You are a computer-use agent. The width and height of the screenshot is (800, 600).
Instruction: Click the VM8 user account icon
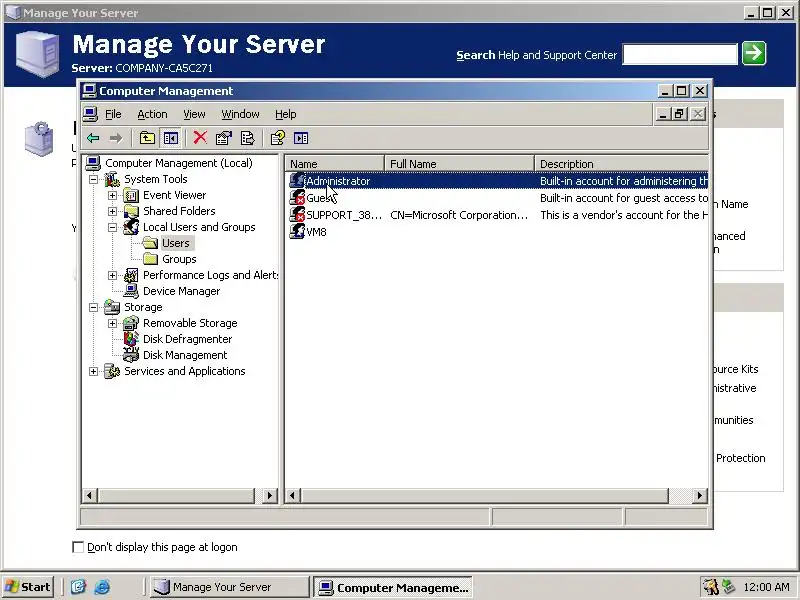pos(297,231)
